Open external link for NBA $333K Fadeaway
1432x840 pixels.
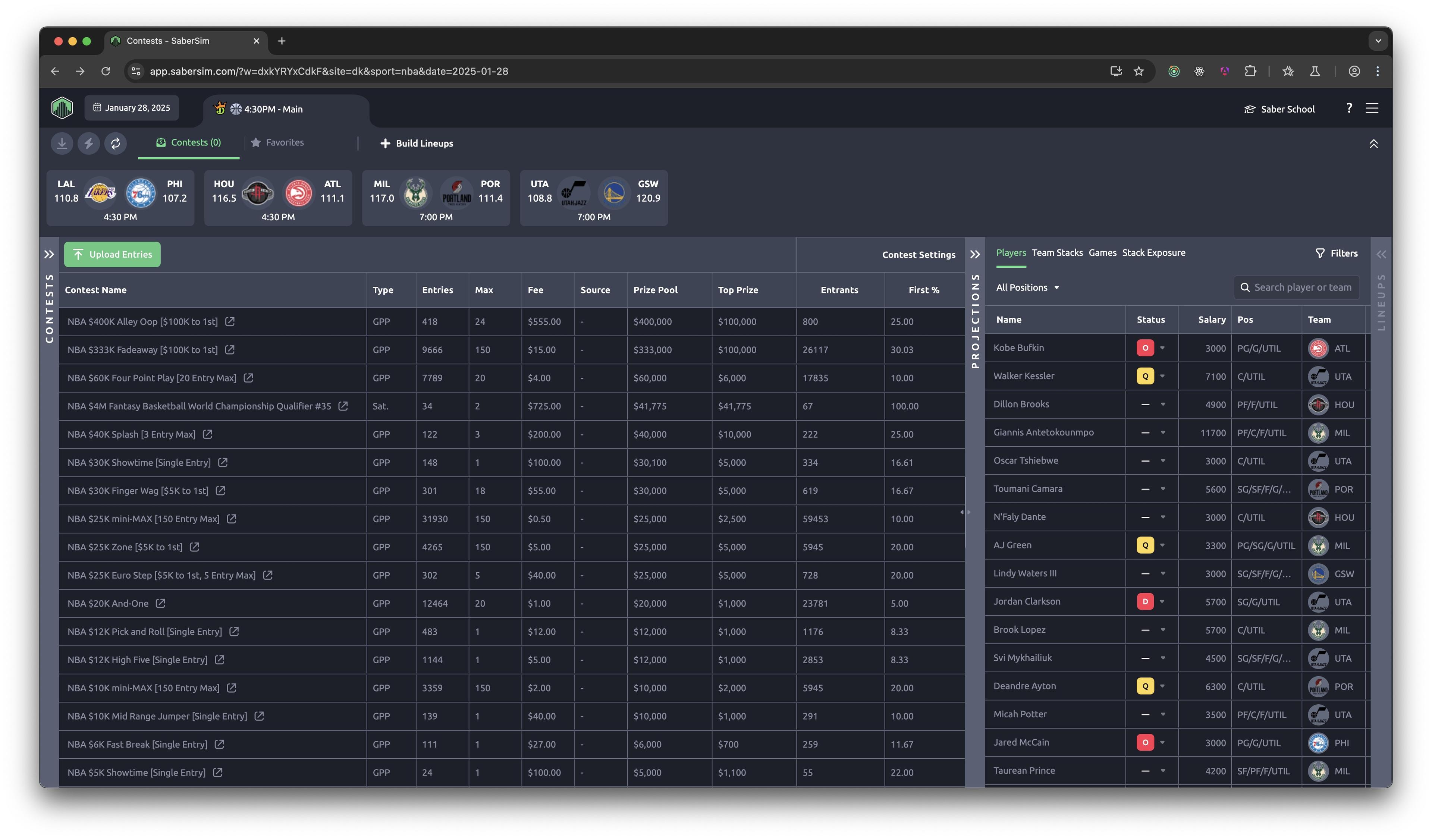click(x=230, y=350)
